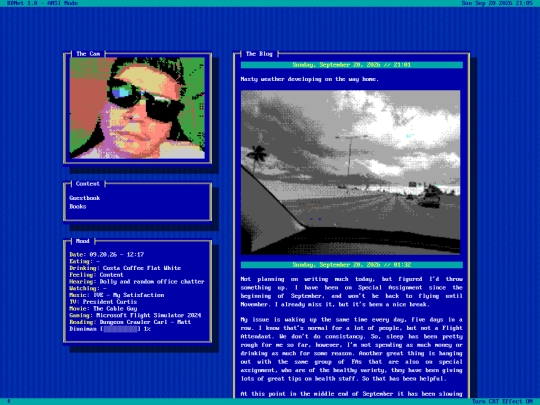Viewport: 540px width, 405px height.
Task: Click The Blog panel title
Action: (259, 54)
